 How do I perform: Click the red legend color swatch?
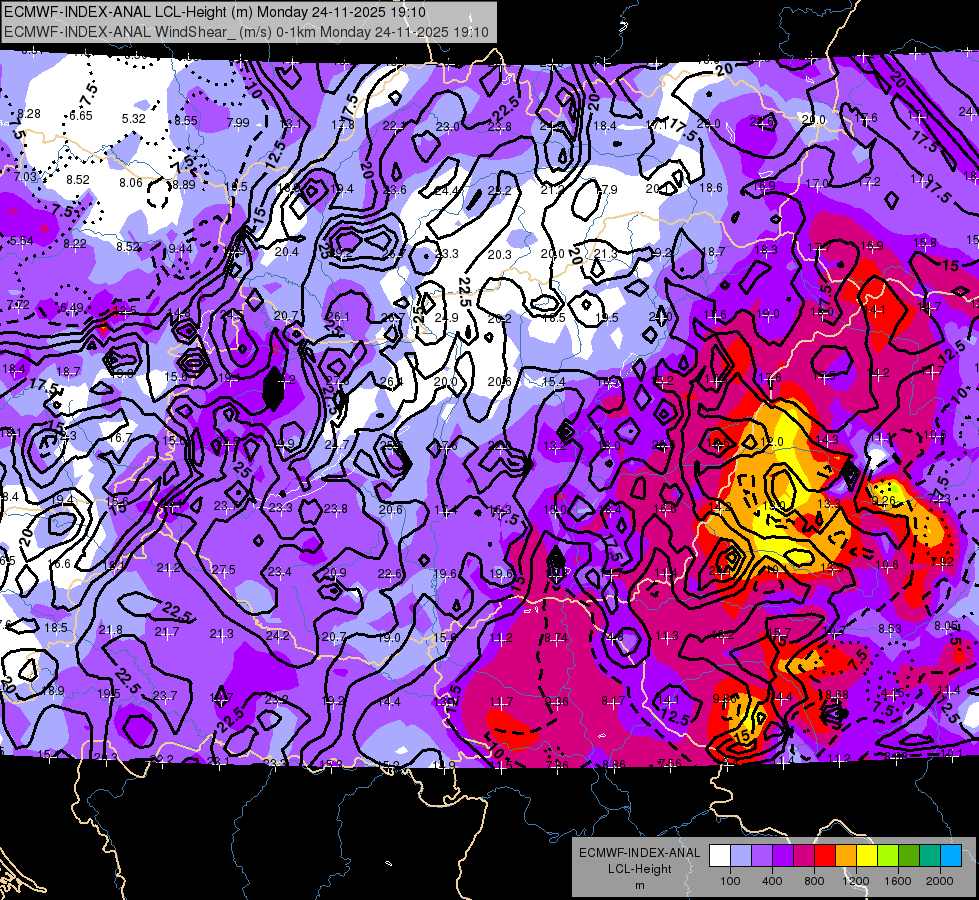pos(825,856)
